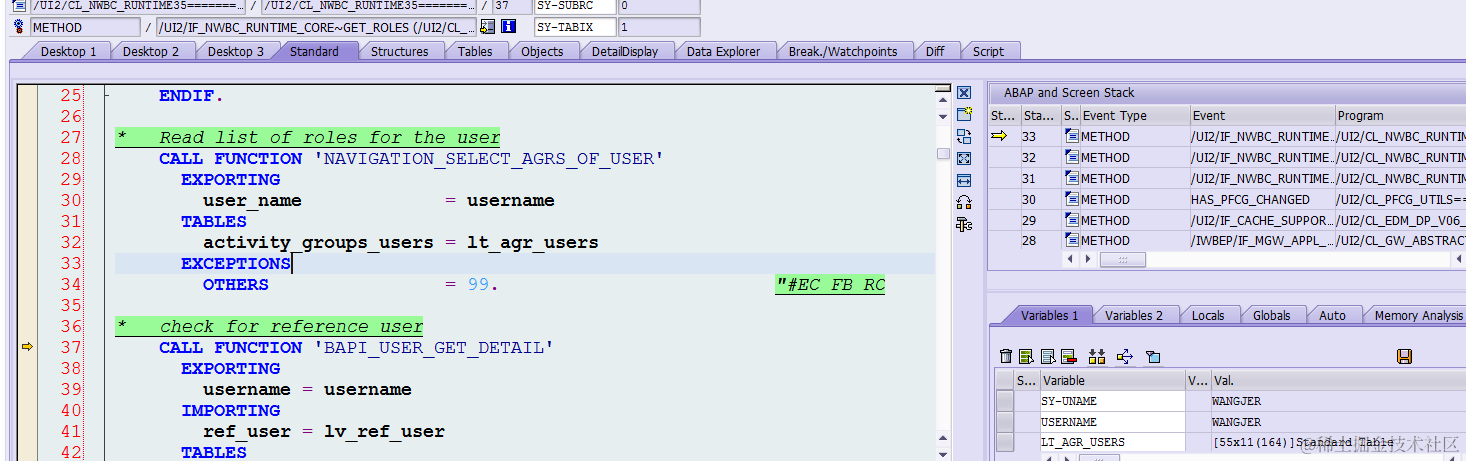
Task: Click the green insert row icon in Variables toolbar
Action: tap(1027, 356)
